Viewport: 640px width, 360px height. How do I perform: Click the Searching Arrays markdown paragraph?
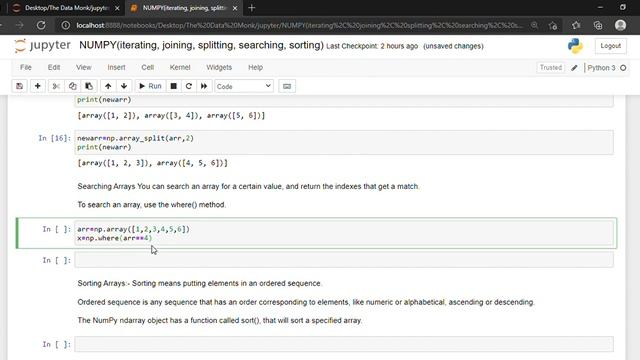pos(248,187)
